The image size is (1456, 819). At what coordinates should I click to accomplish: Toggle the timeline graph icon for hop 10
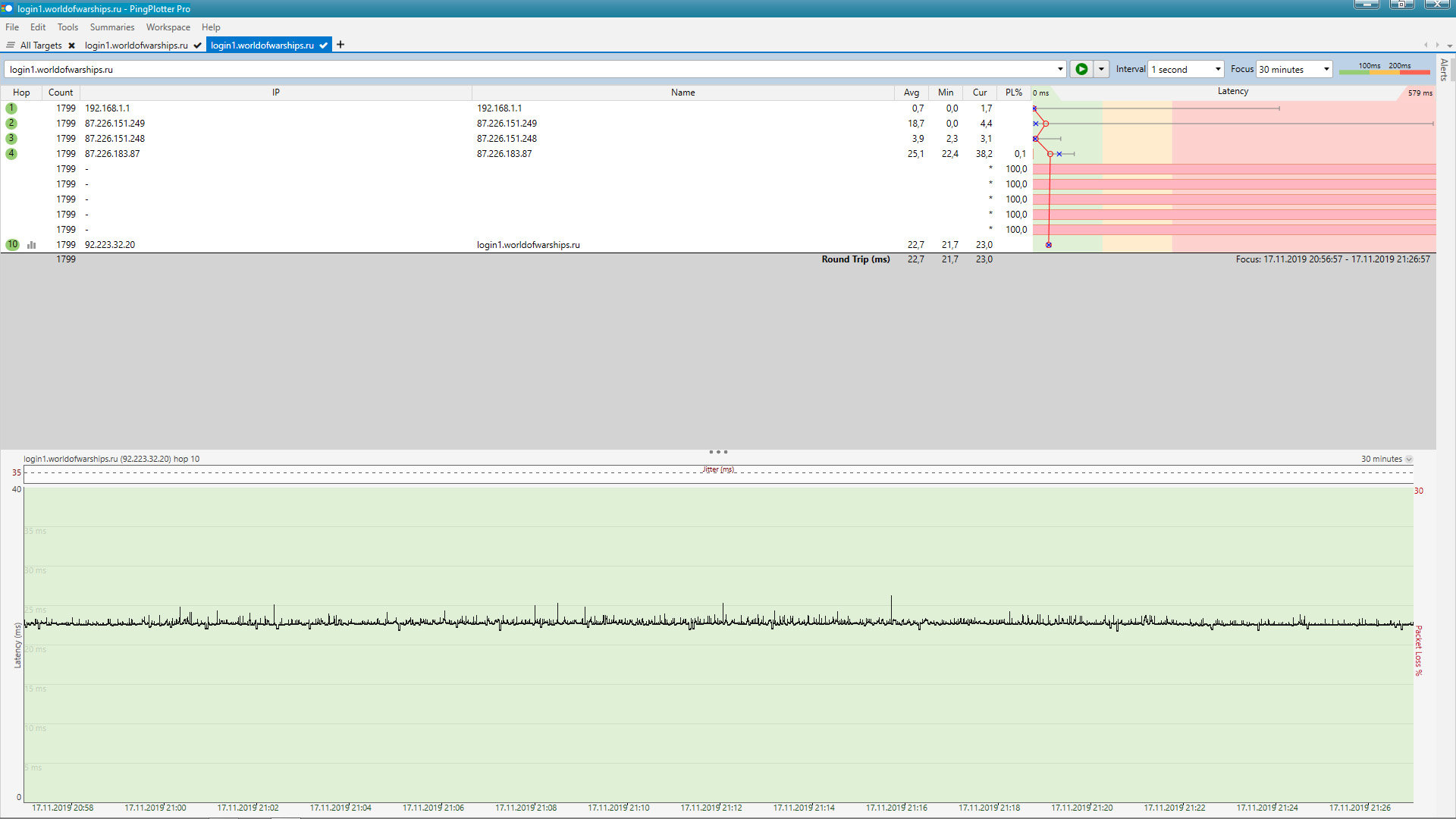pyautogui.click(x=32, y=245)
